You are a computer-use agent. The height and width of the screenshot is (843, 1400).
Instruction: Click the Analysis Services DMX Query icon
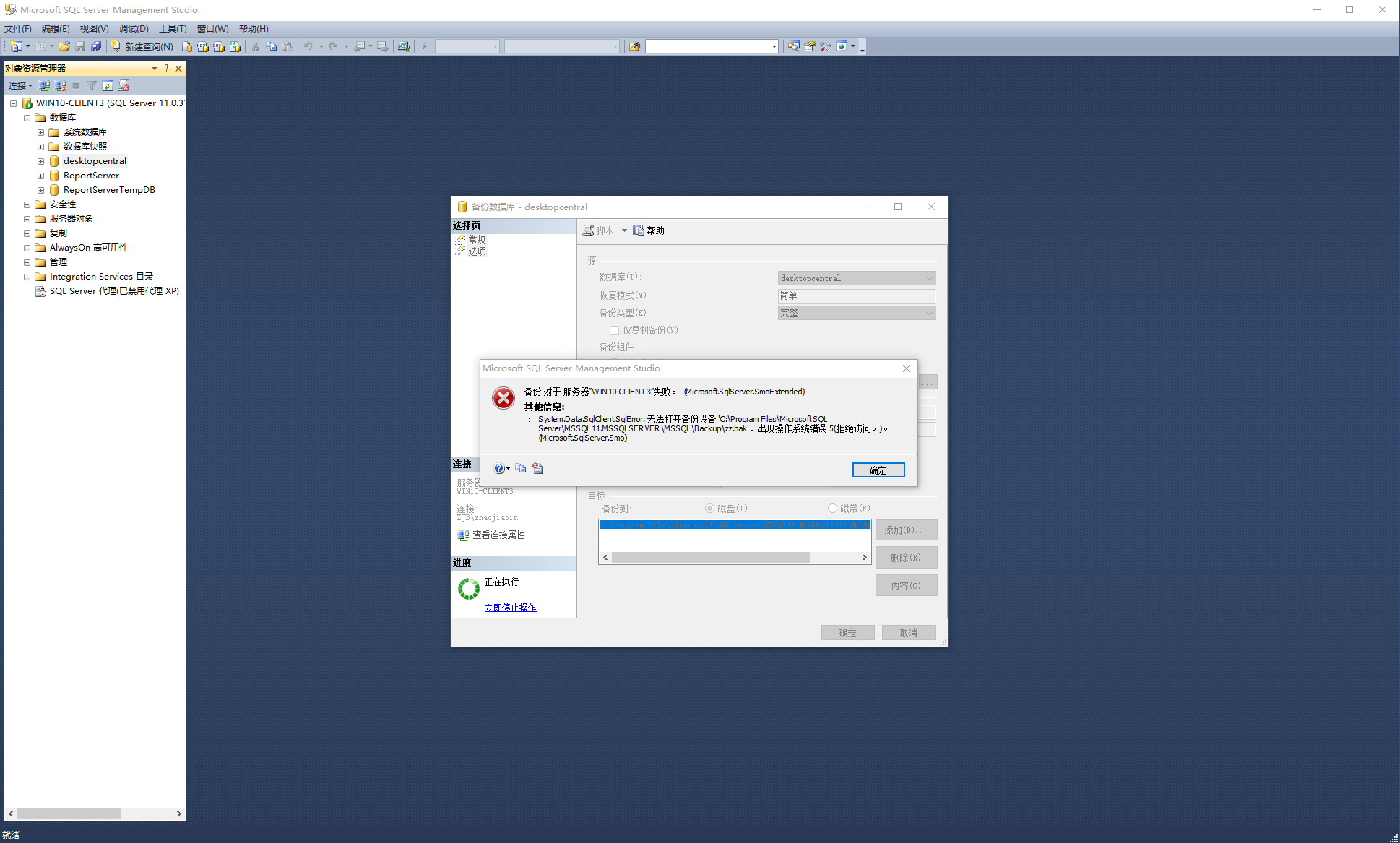[x=219, y=46]
